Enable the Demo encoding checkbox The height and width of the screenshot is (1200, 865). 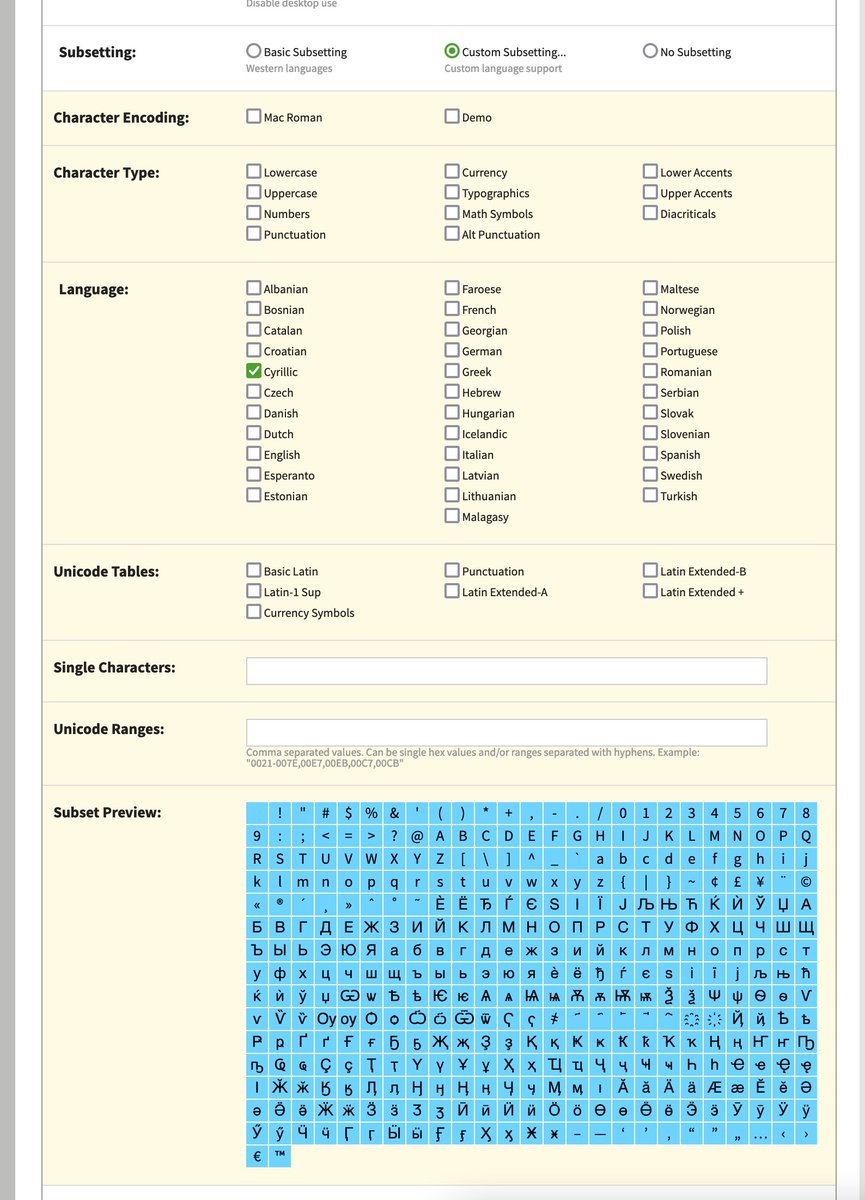tap(452, 116)
